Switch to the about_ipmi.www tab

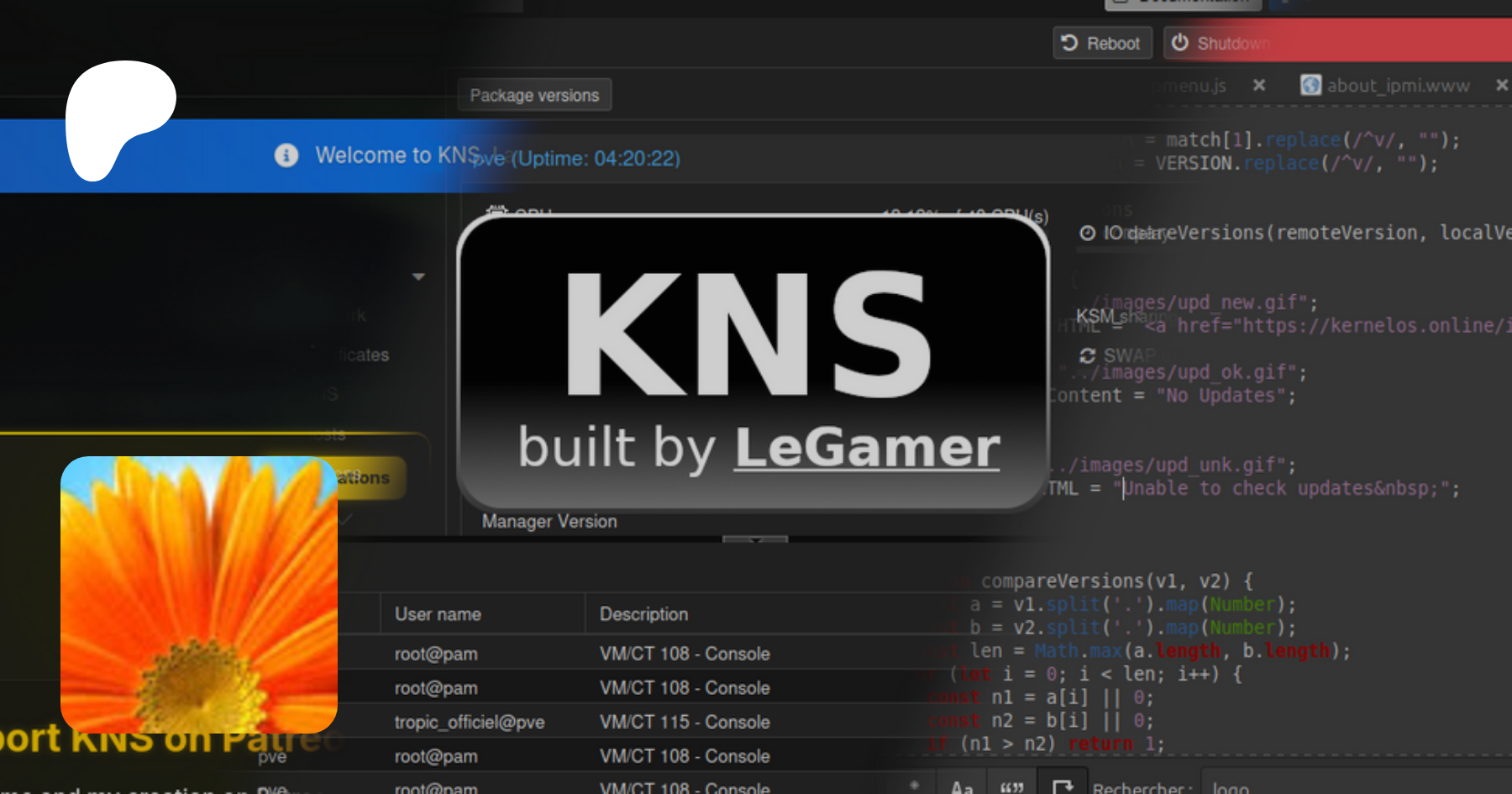1398,86
